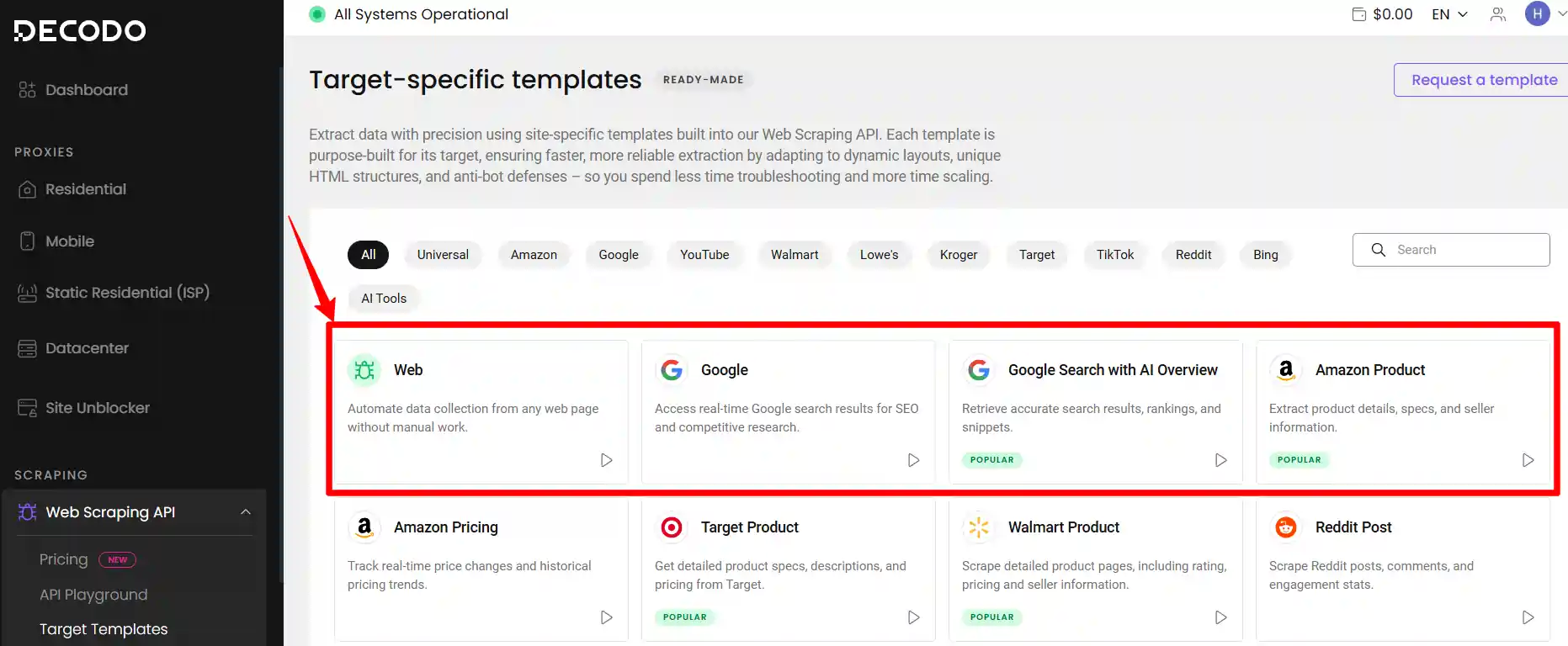The width and height of the screenshot is (1568, 646).
Task: Select the Residential proxies icon in the sidebar
Action: click(x=28, y=189)
